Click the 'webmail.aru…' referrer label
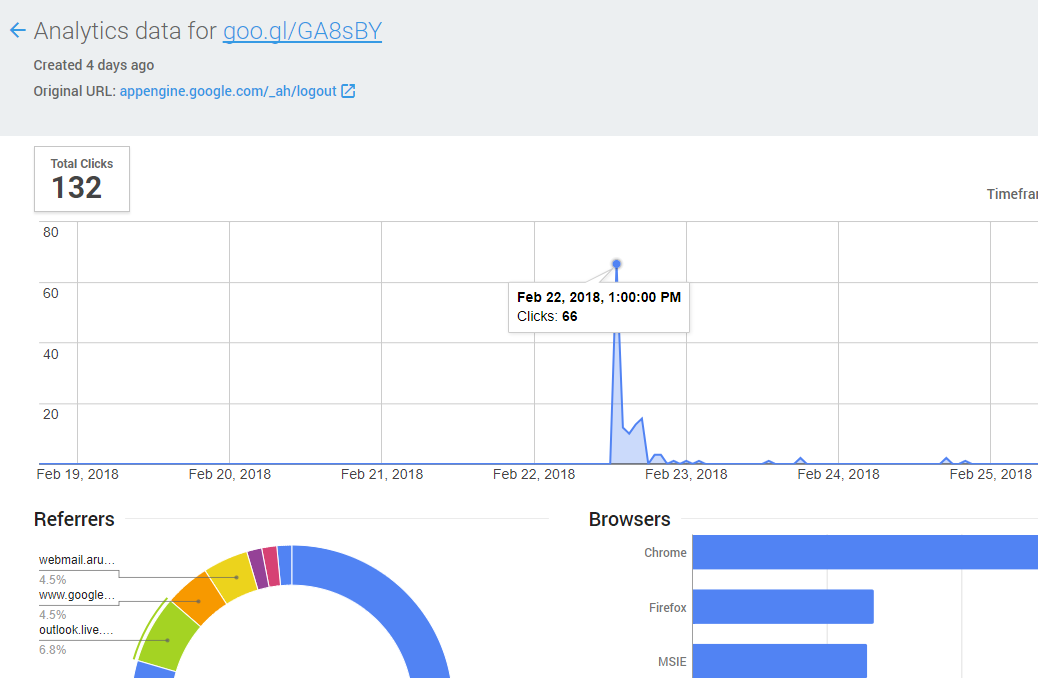 [x=77, y=559]
